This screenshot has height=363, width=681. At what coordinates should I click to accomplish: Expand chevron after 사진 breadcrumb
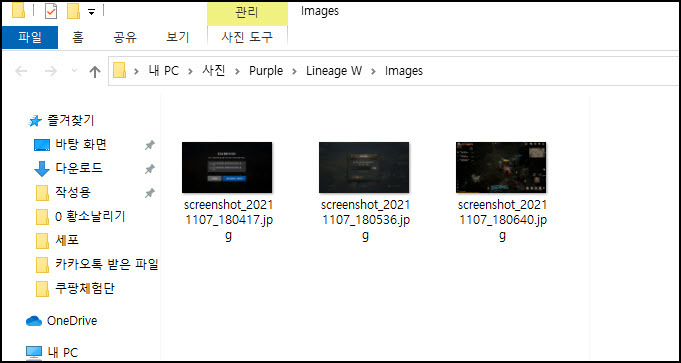[237, 71]
